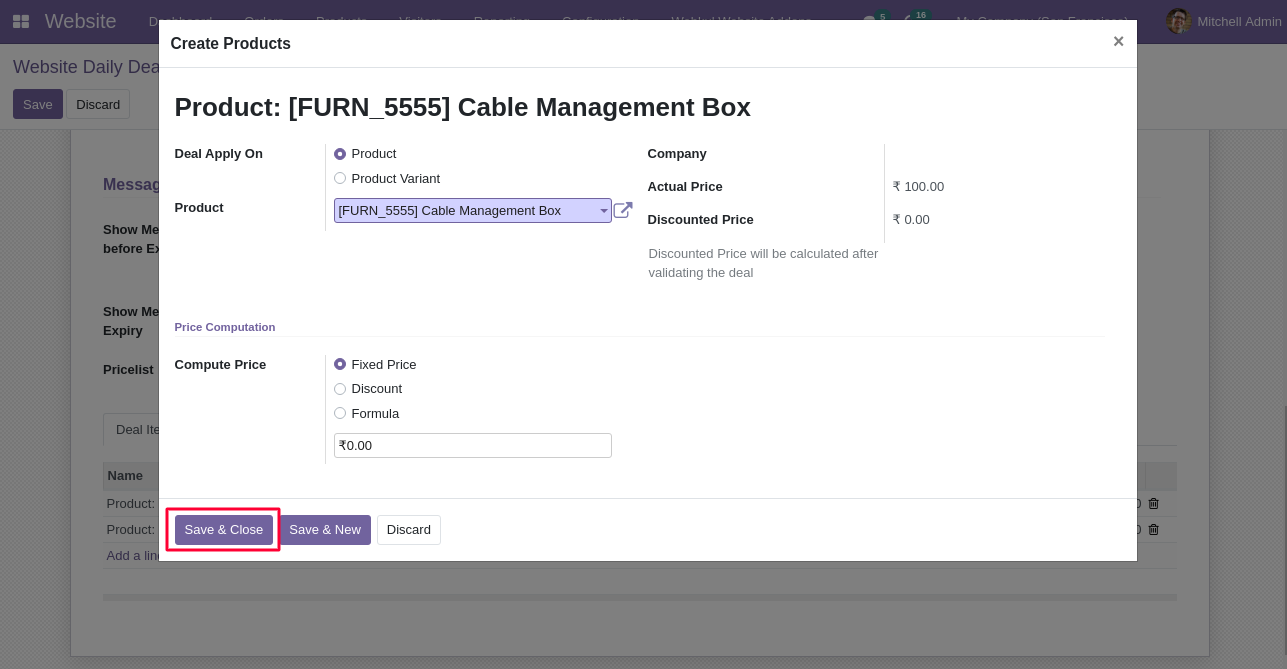Add a line in Deal Items
The width and height of the screenshot is (1287, 669).
pyautogui.click(x=133, y=556)
